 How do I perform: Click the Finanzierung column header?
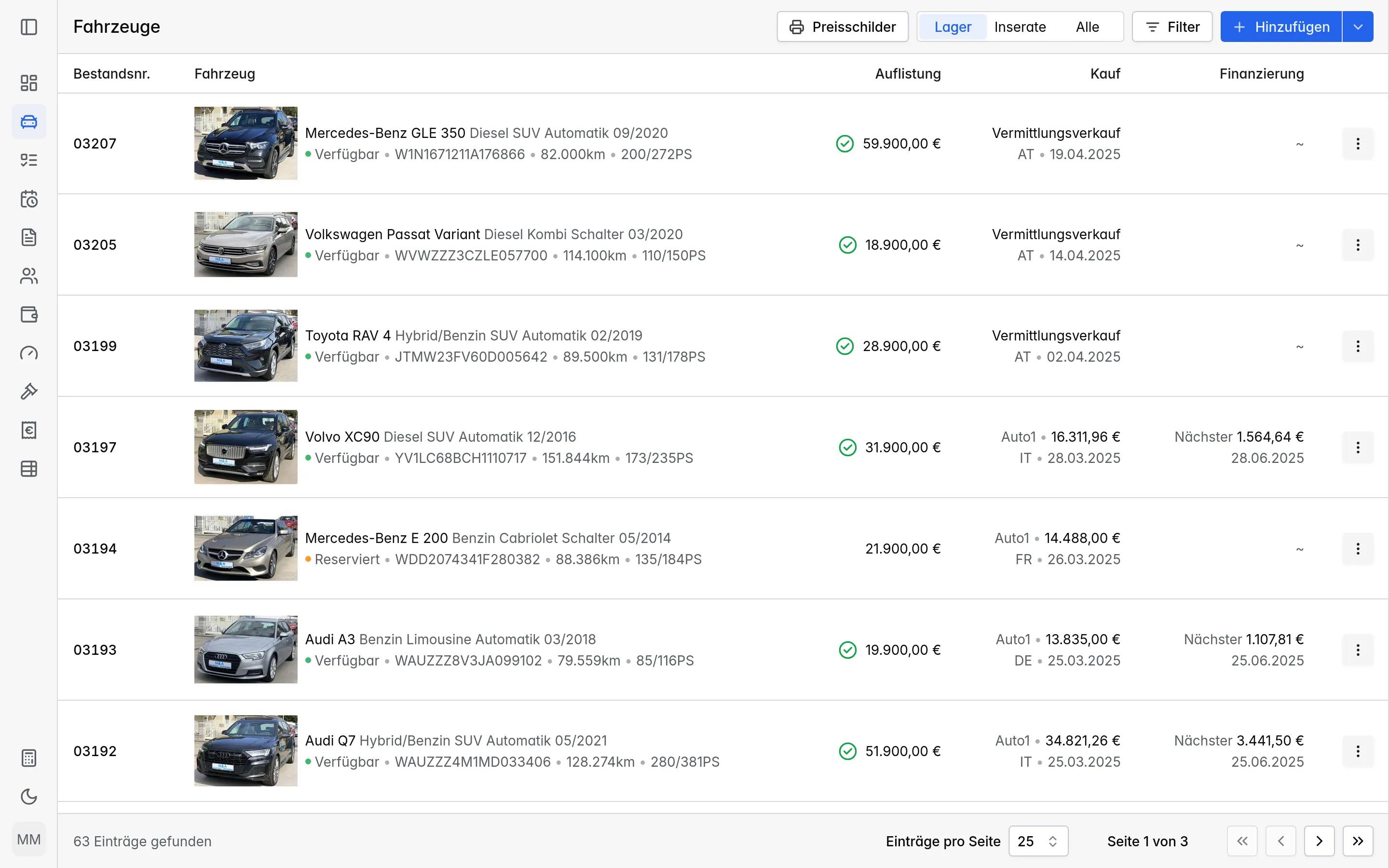pos(1262,73)
